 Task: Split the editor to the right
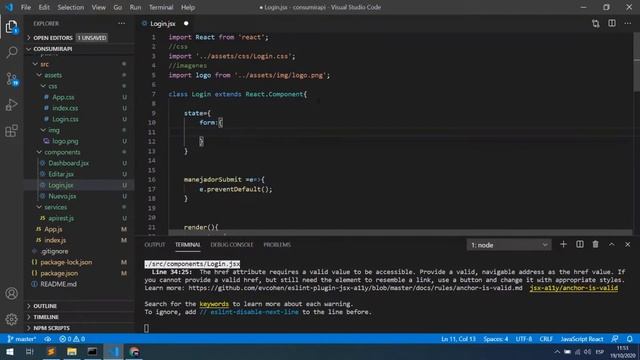tap(612, 24)
